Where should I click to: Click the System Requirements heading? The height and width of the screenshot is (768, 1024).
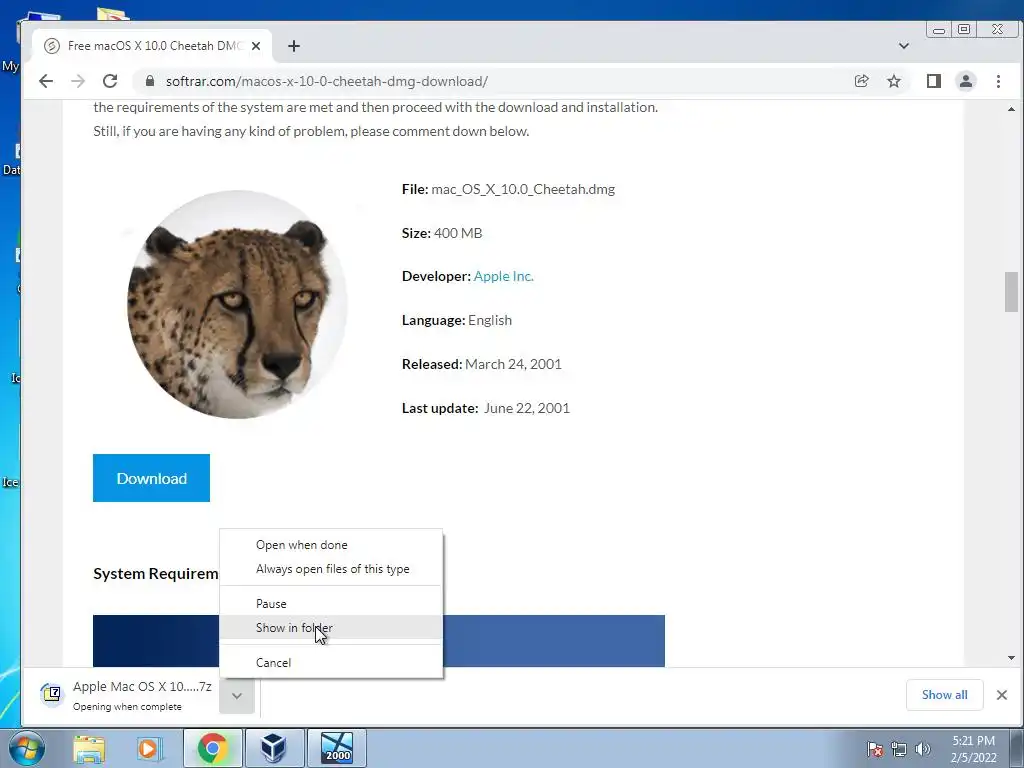[156, 573]
